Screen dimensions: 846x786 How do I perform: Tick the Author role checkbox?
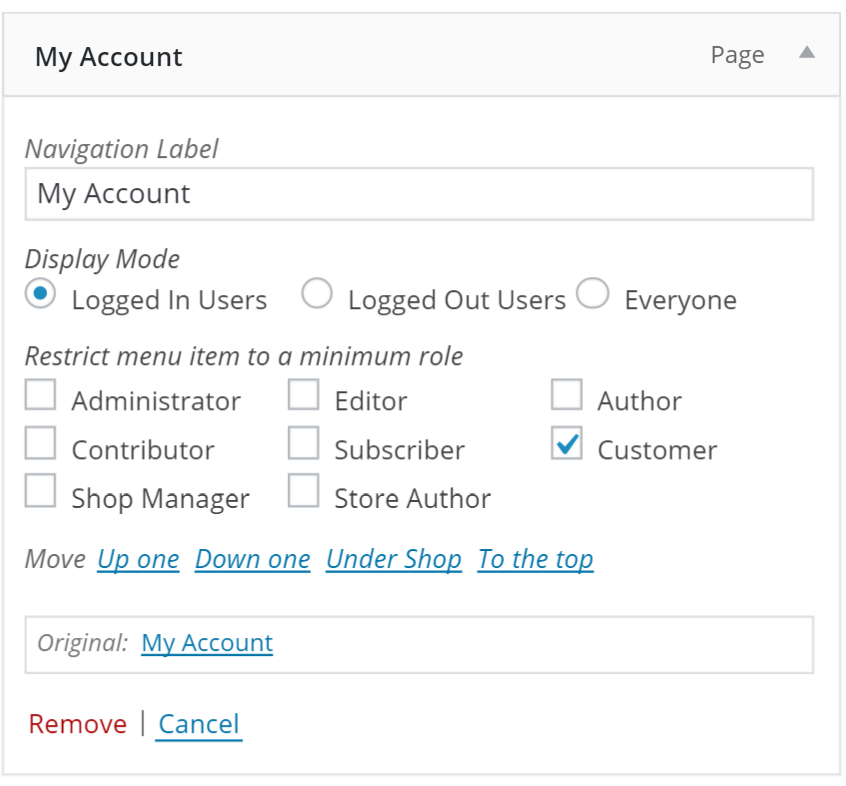pos(567,396)
